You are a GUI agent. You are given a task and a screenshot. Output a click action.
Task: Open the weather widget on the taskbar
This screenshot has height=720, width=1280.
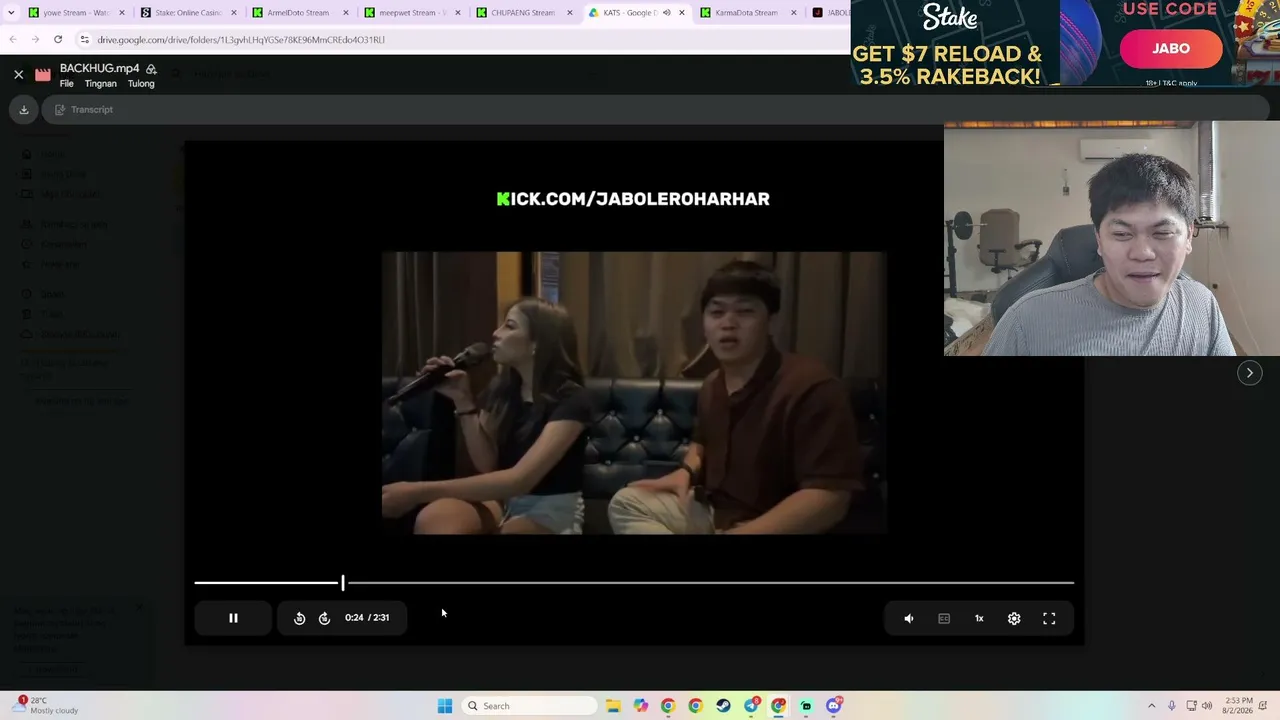(x=47, y=706)
